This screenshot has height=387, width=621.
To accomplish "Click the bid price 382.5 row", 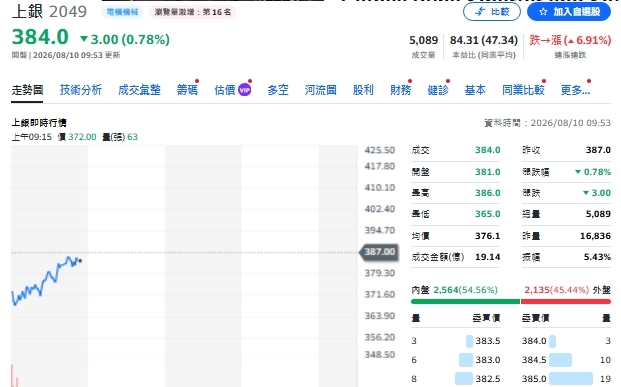I will [456, 379].
